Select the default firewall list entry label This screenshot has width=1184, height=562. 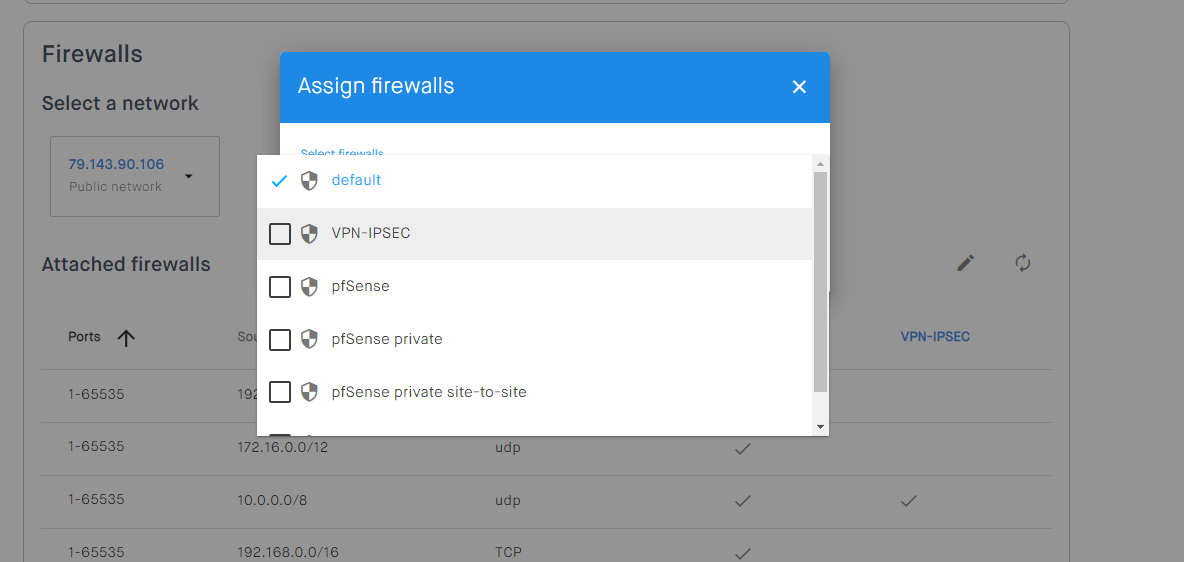click(x=357, y=180)
